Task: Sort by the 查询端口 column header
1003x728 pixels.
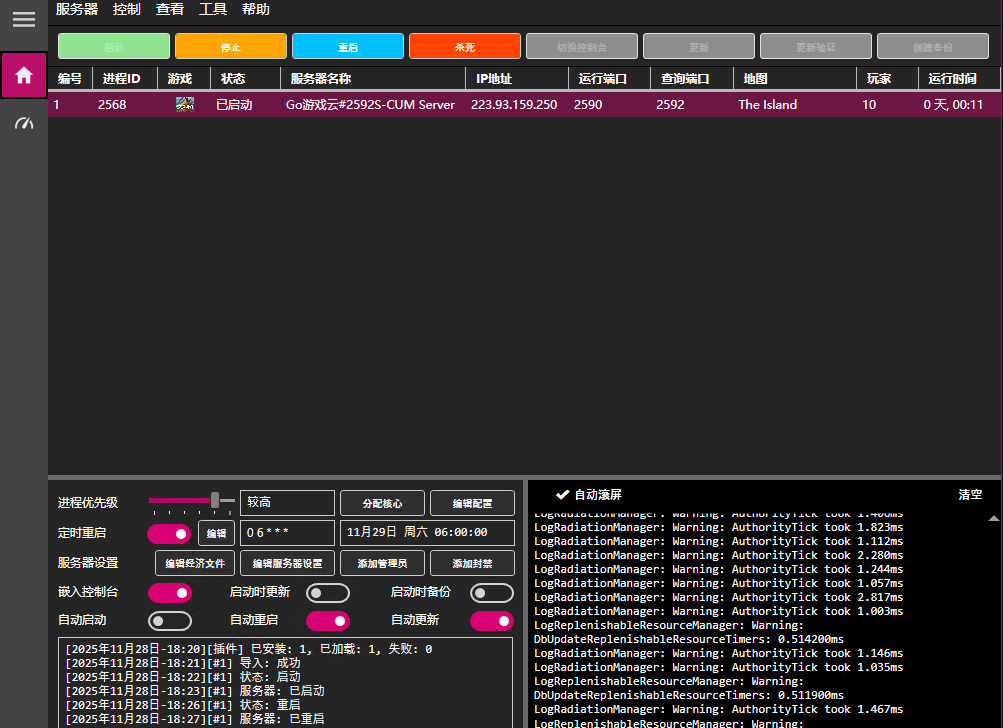Action: tap(691, 79)
